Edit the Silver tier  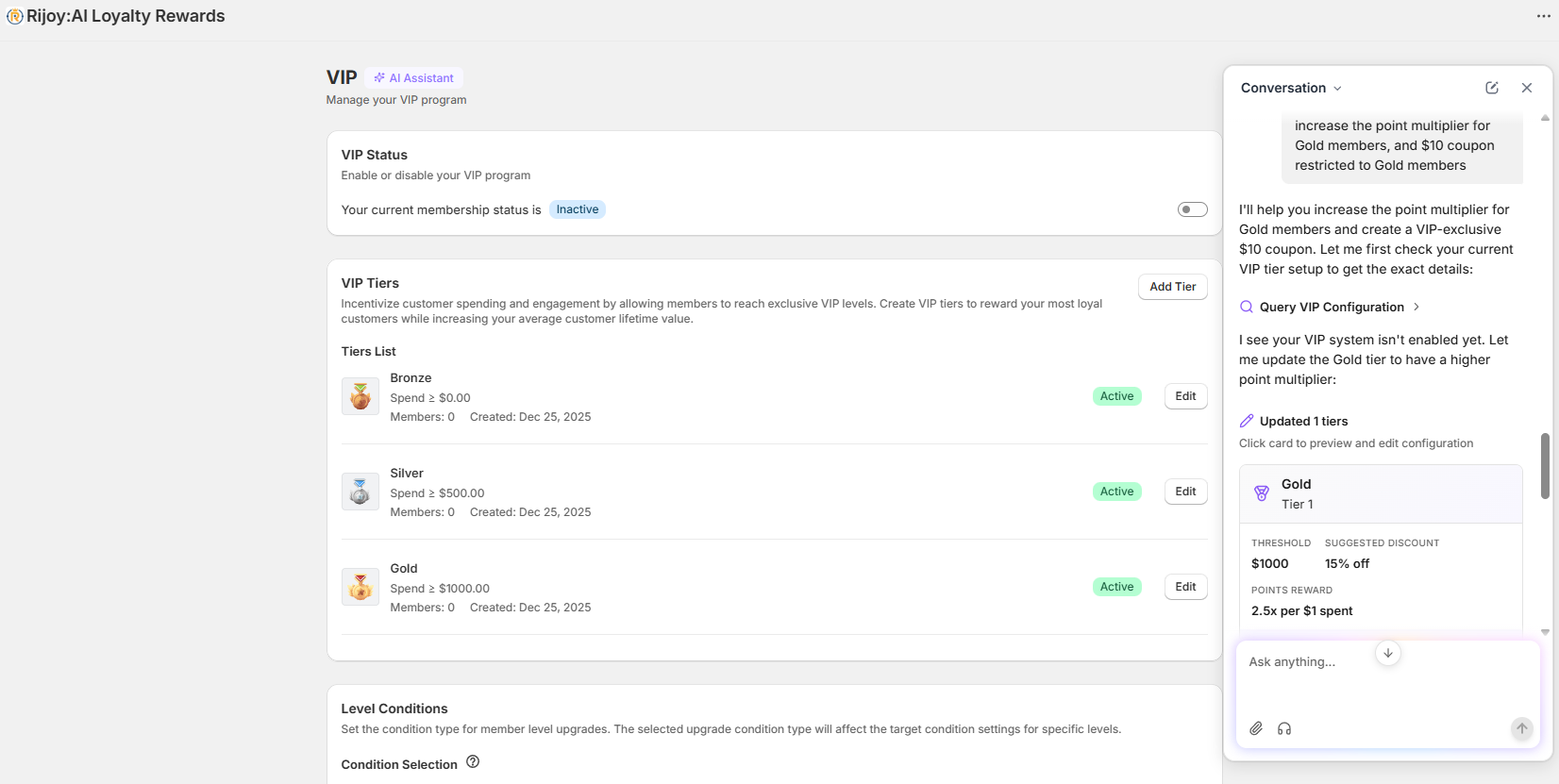point(1186,492)
